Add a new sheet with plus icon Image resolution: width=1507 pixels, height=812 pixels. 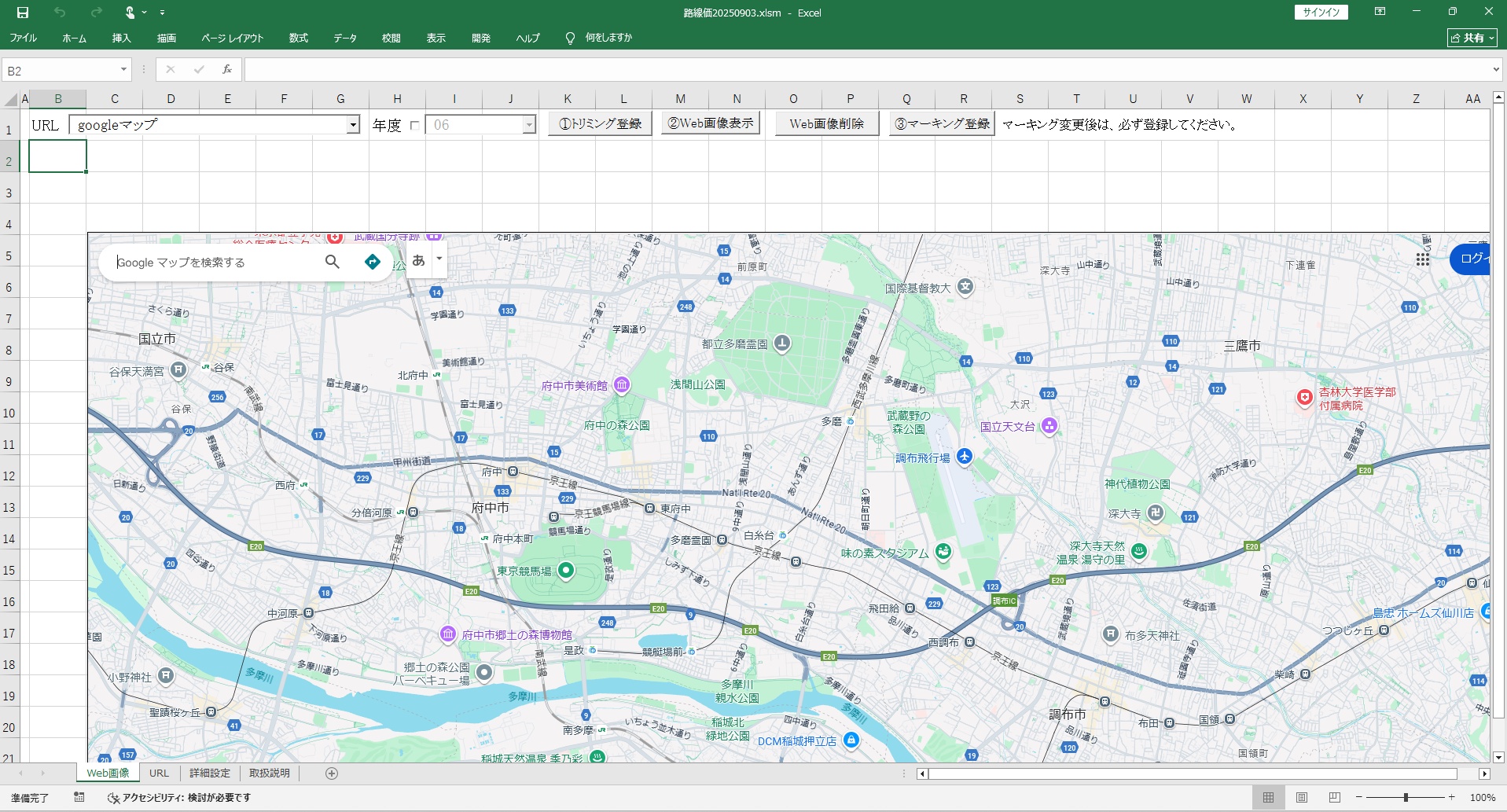[x=332, y=773]
